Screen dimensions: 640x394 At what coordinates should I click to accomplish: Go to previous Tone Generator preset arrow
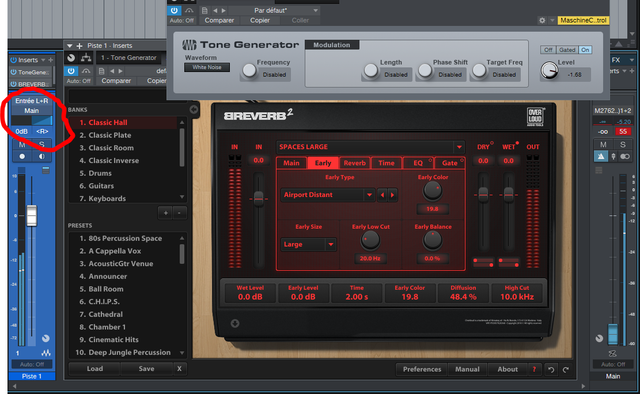coord(215,11)
